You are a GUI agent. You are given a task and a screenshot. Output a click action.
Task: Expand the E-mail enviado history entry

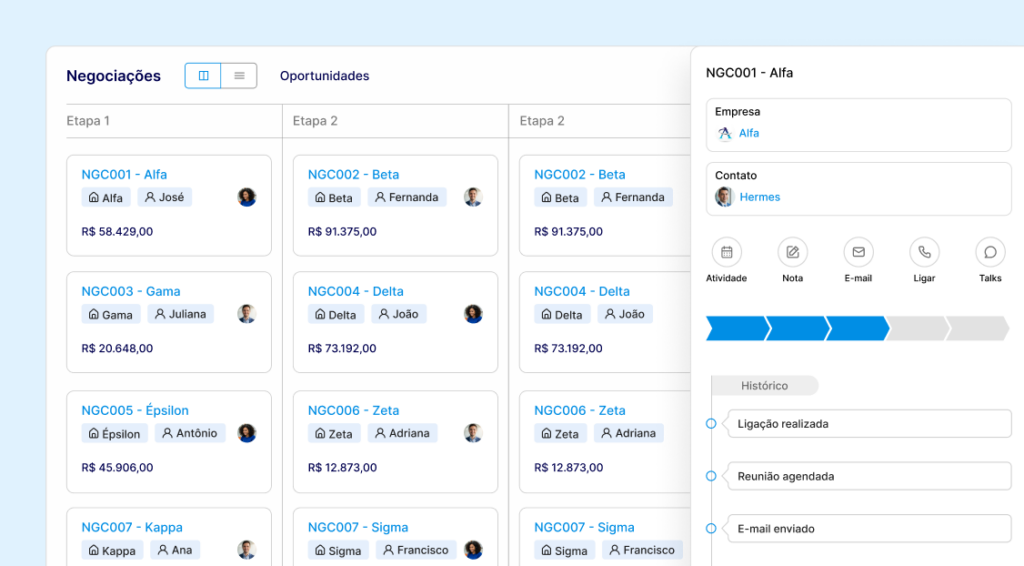[867, 529]
